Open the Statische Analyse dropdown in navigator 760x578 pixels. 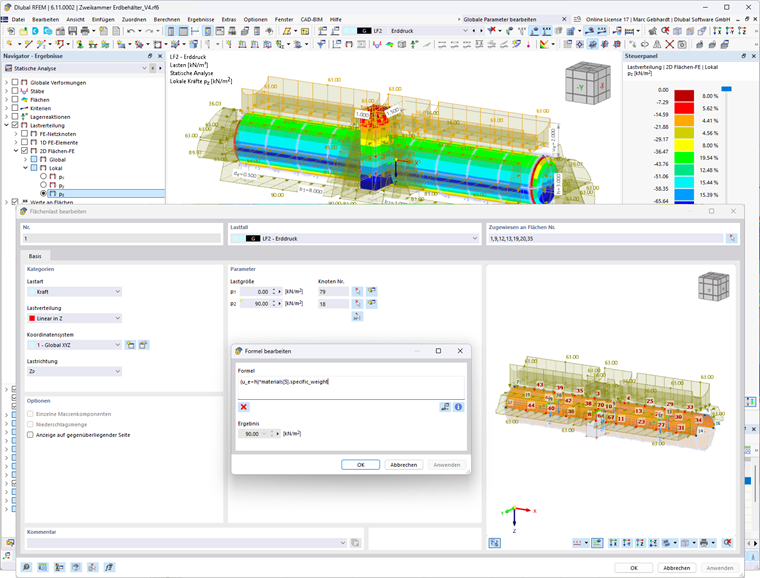click(76, 68)
